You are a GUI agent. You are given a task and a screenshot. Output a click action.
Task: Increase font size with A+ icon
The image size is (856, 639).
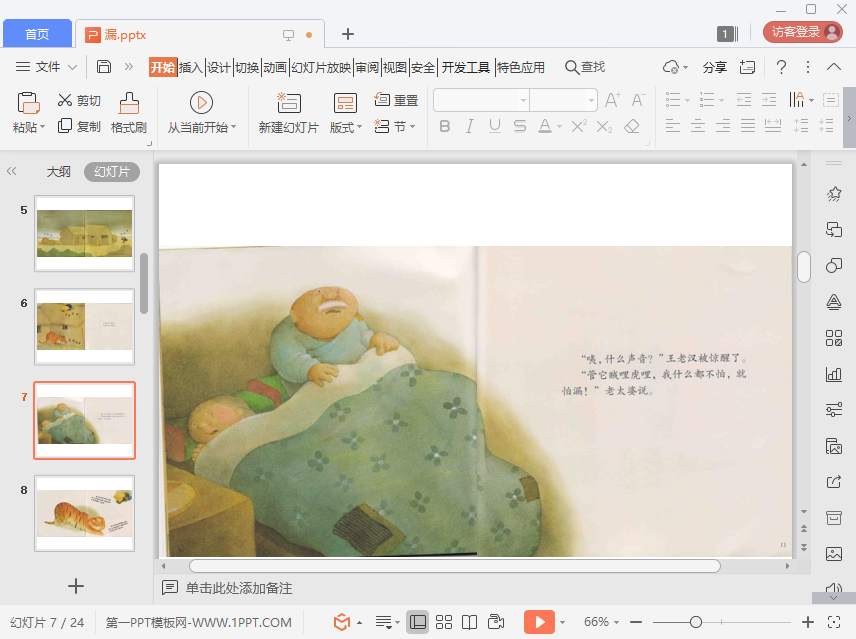coord(613,100)
